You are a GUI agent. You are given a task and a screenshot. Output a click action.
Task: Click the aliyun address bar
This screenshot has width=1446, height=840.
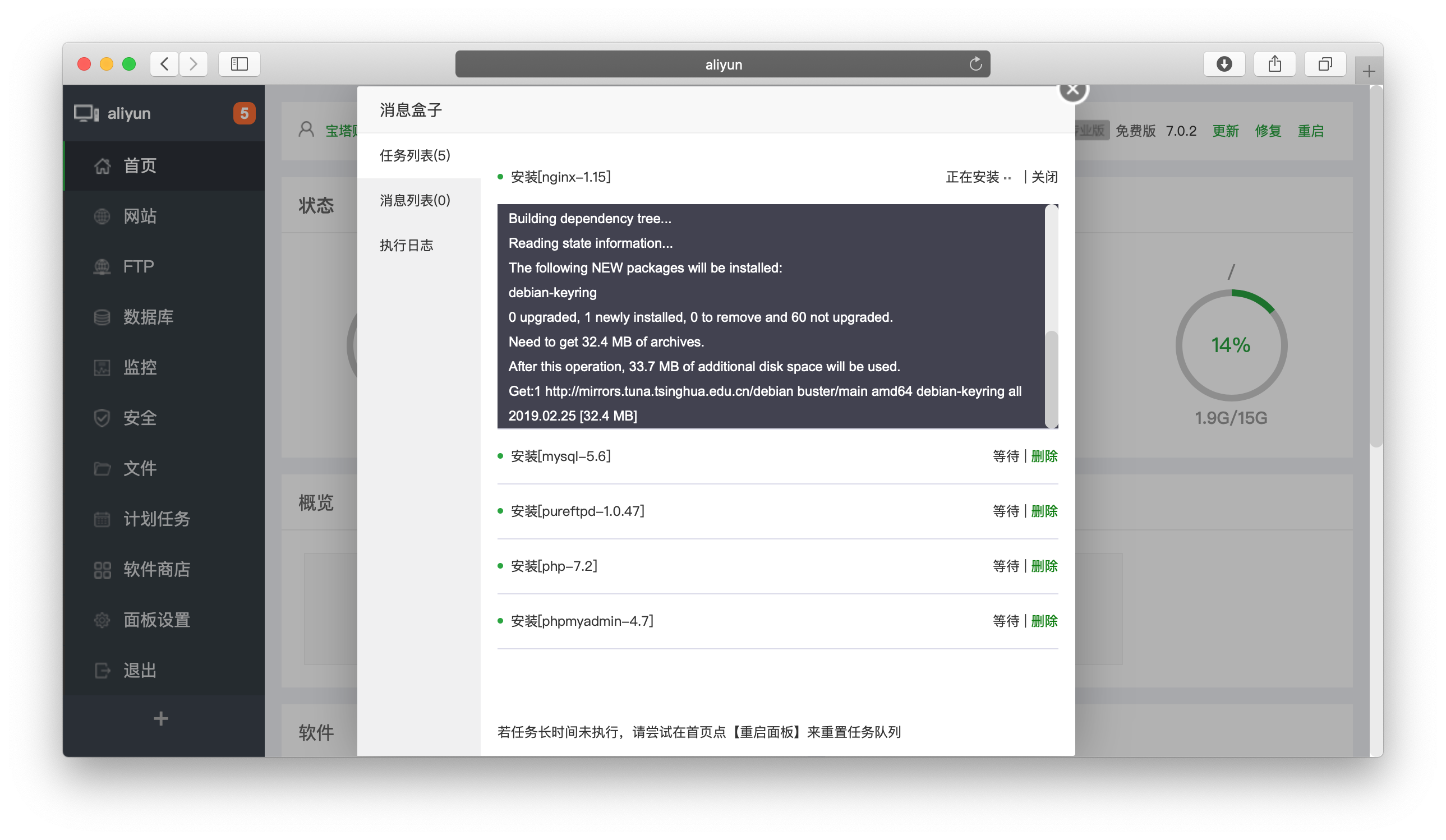coord(722,64)
